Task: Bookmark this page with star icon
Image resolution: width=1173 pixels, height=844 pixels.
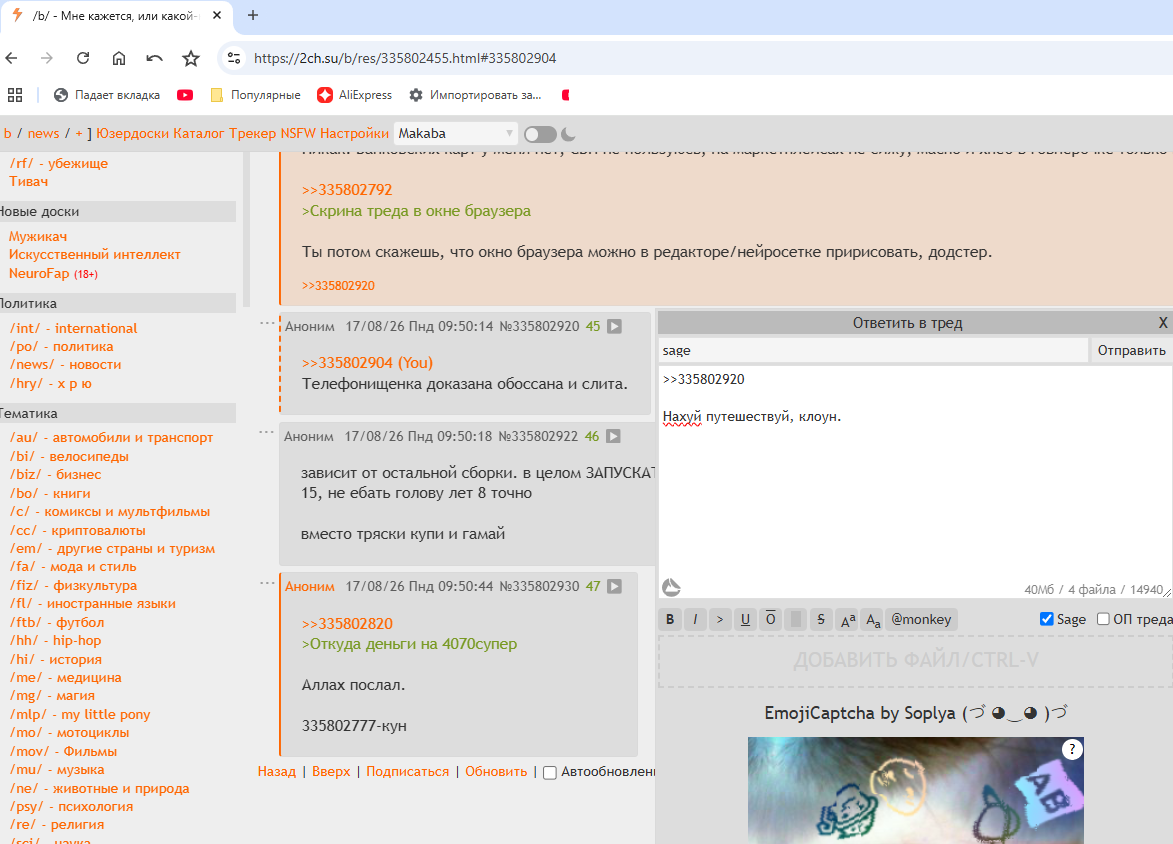Action: 191,58
